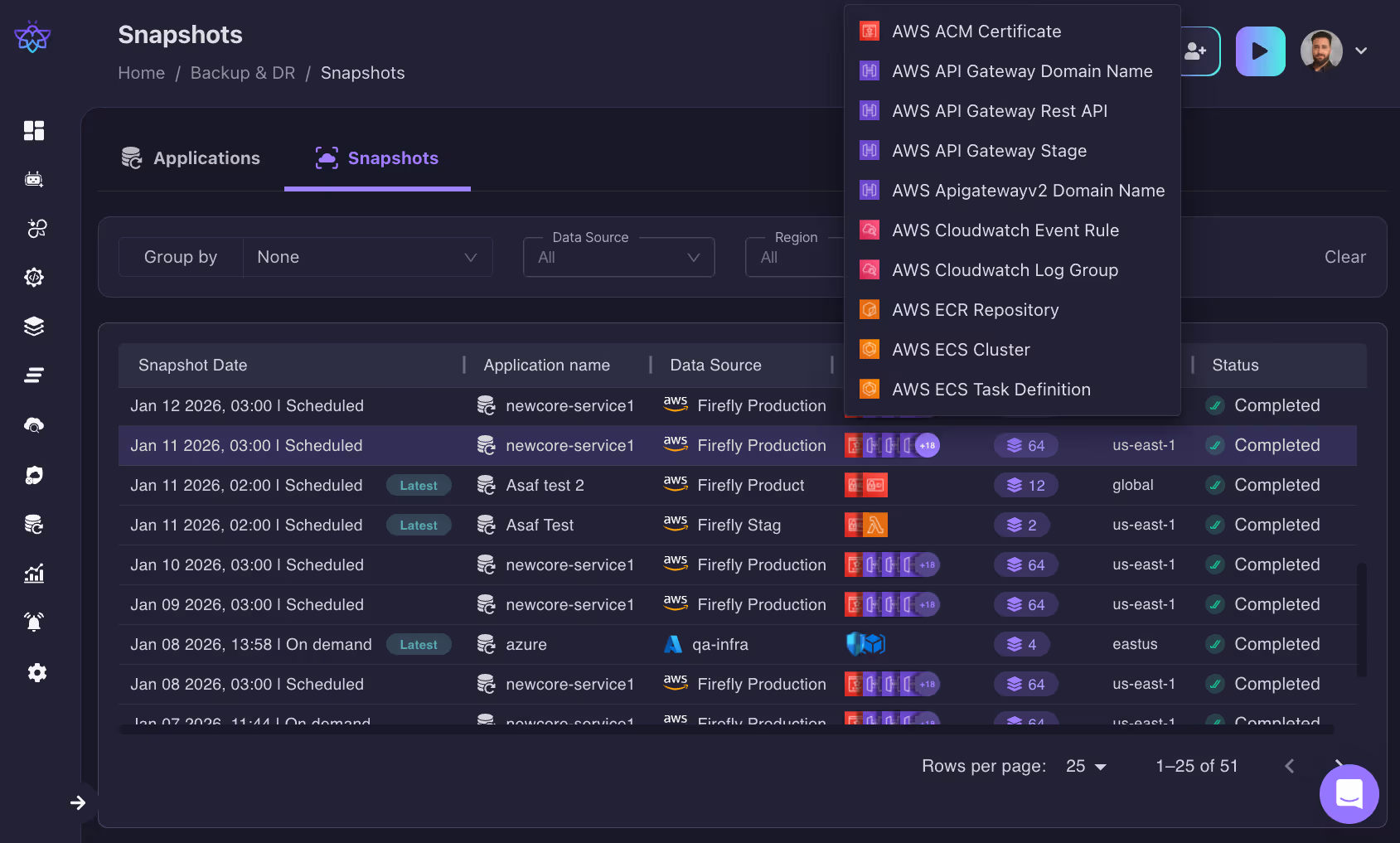Select AWS Cloudwatch Event Rule

[1012, 230]
